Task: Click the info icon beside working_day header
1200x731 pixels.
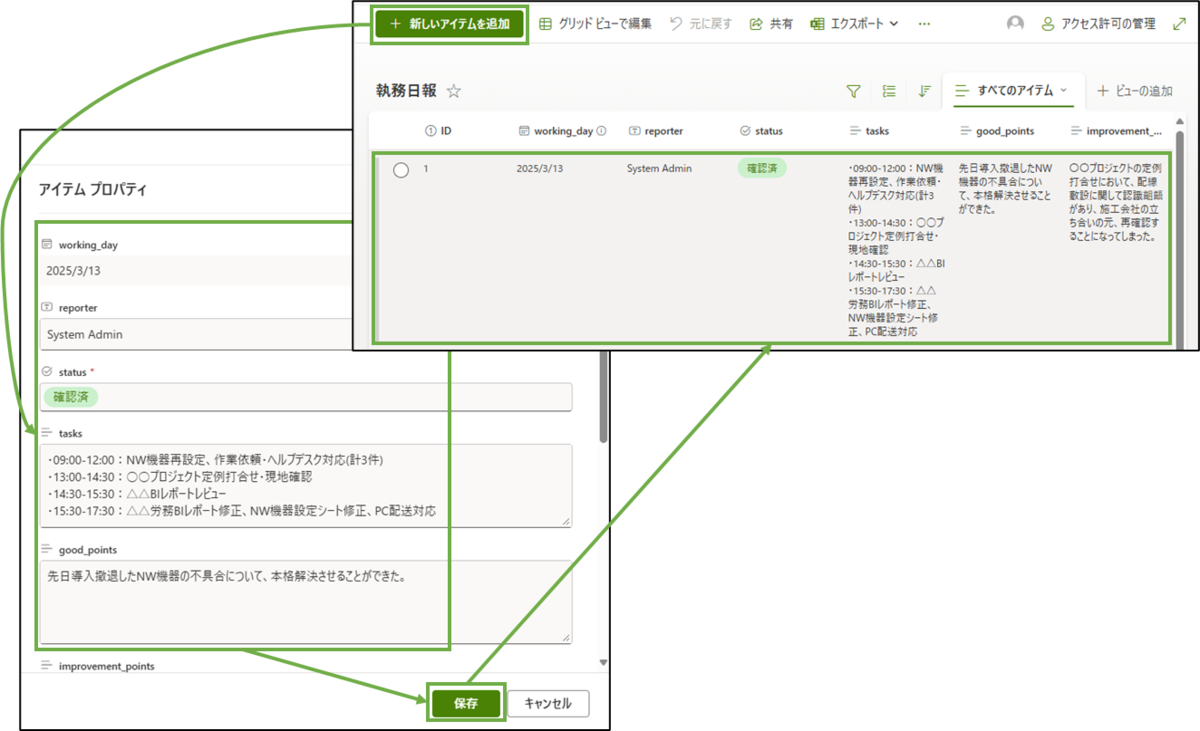Action: 602,131
